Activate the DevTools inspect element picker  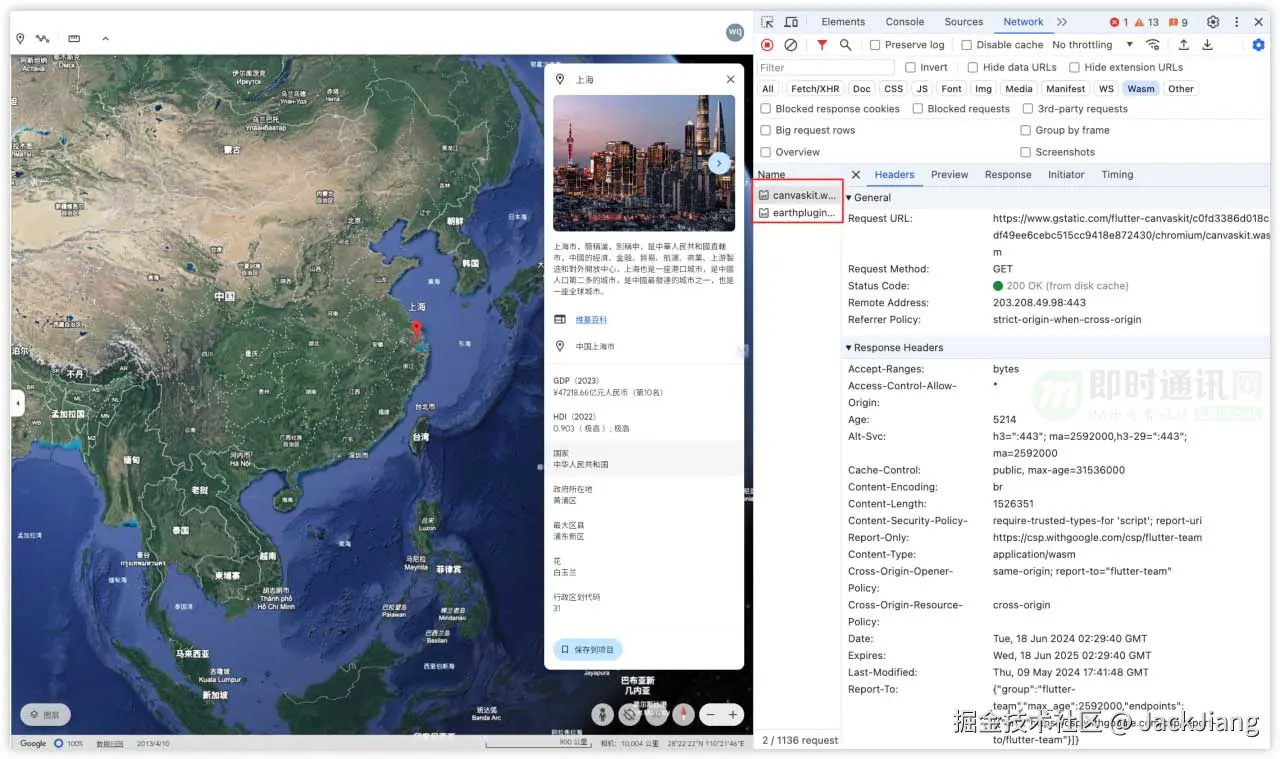(767, 22)
